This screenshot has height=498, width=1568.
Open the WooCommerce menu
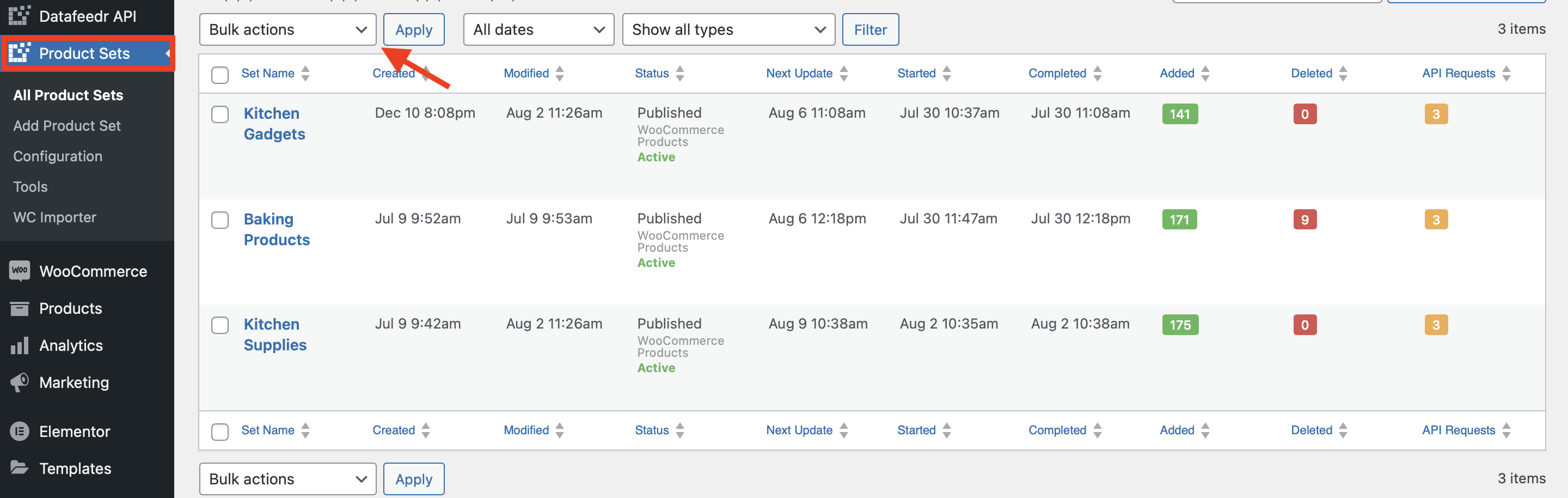pos(93,271)
